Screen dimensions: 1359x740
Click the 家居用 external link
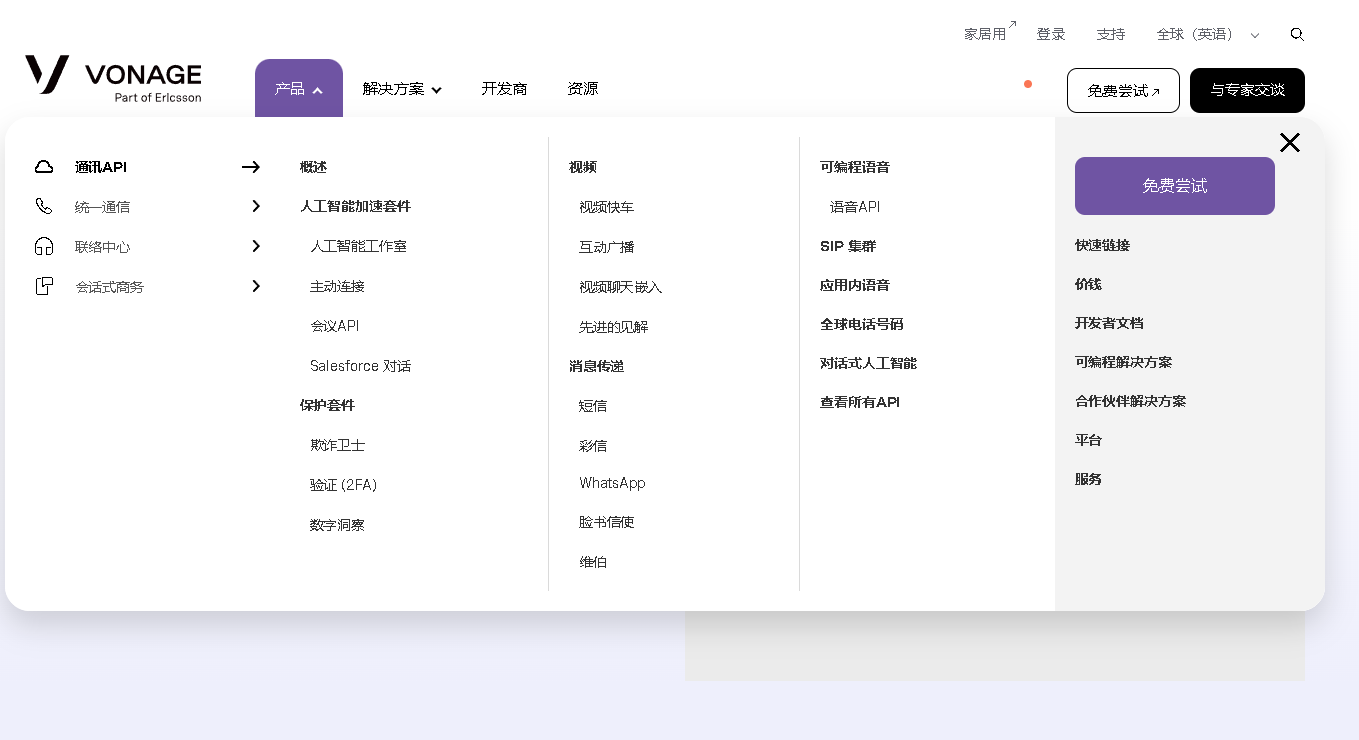coord(989,33)
